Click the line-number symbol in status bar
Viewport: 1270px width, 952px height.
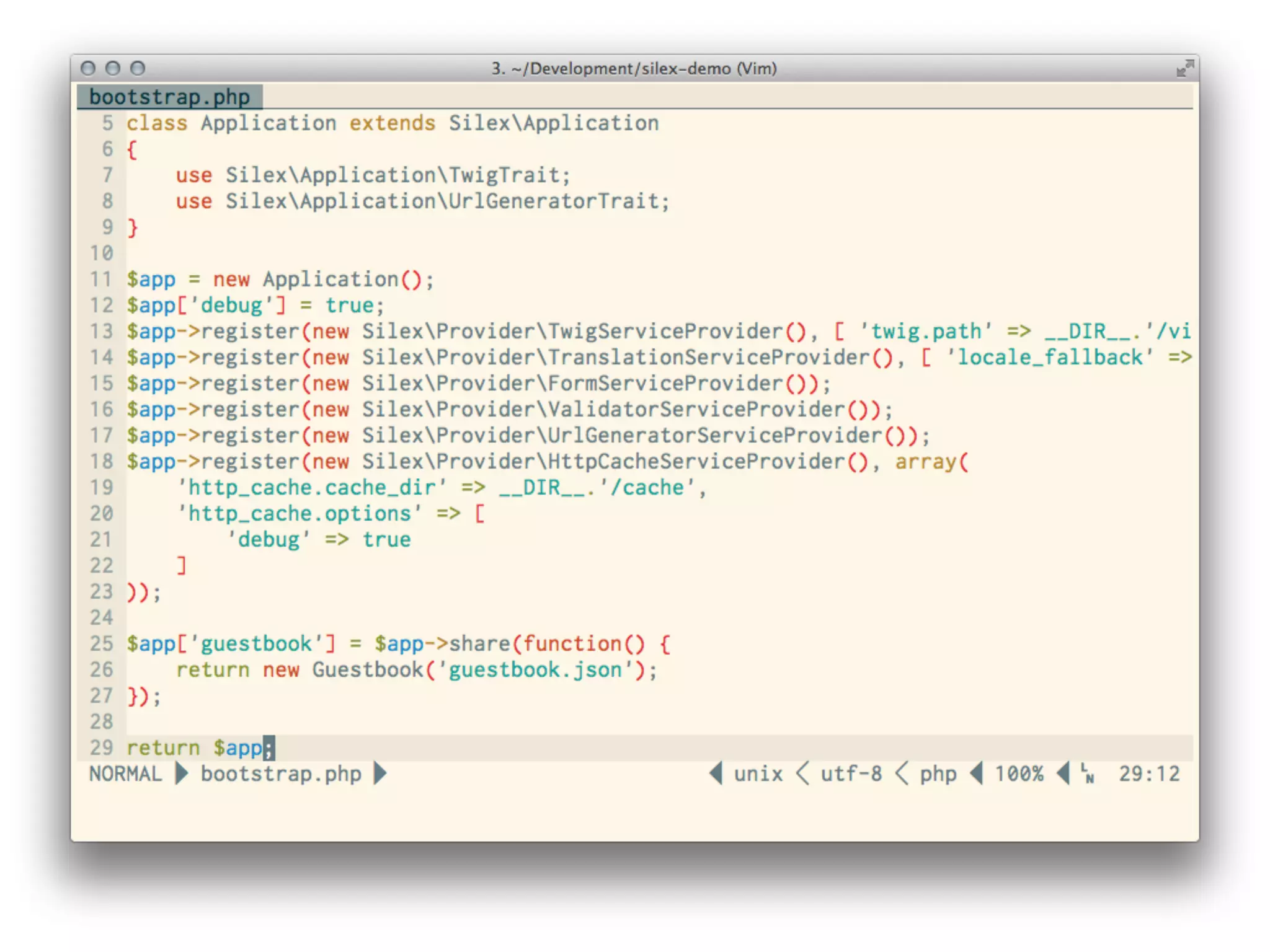tap(1087, 773)
